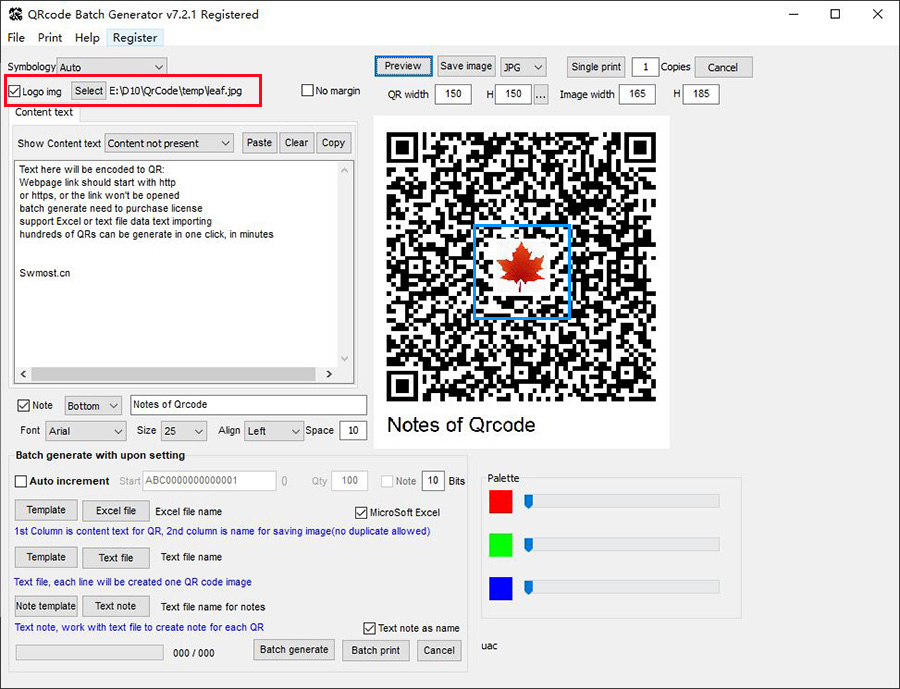Click the Template button beside Text file
The width and height of the screenshot is (900, 689).
pos(46,558)
